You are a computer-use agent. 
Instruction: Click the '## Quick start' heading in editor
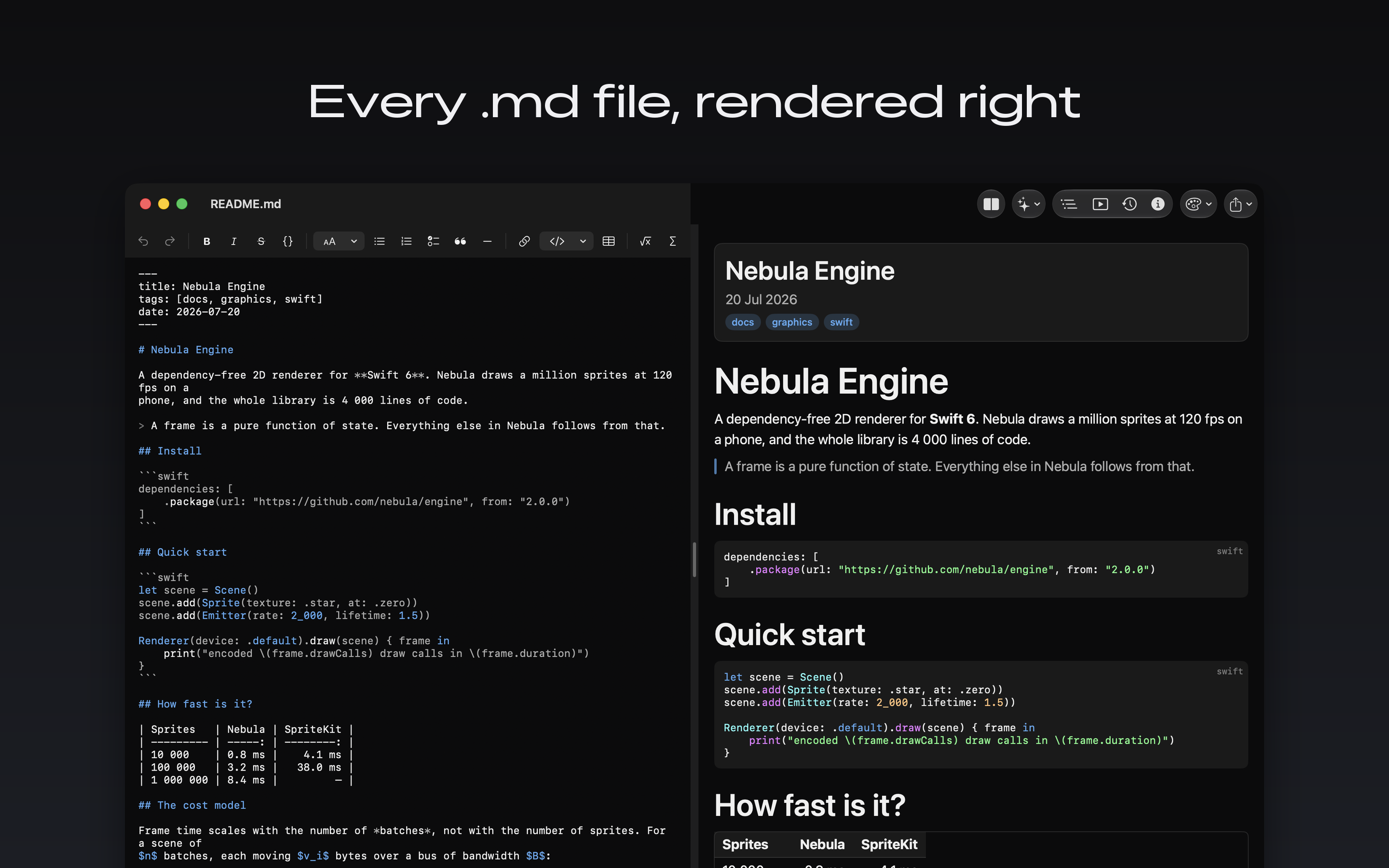click(x=182, y=552)
